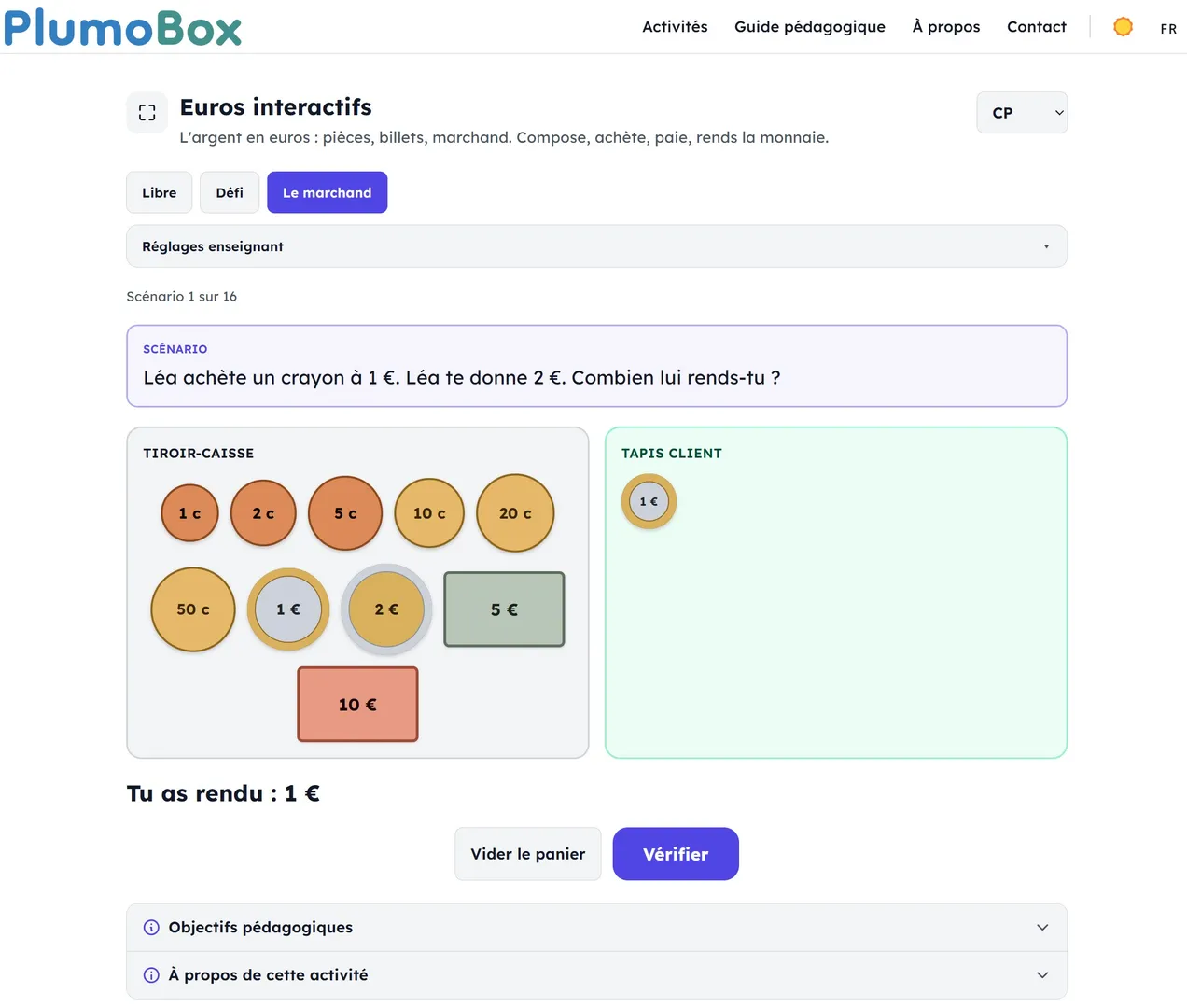Toggle the sun theme icon
The width and height of the screenshot is (1187, 1008).
[x=1123, y=27]
